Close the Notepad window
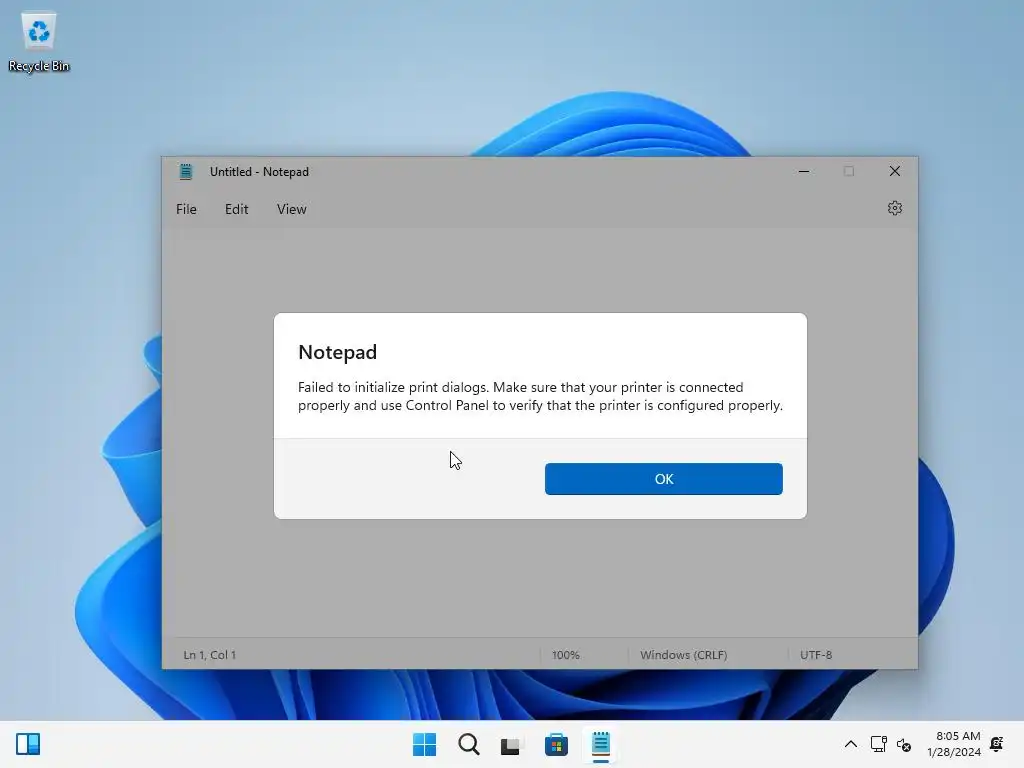This screenshot has width=1024, height=768. tap(895, 171)
